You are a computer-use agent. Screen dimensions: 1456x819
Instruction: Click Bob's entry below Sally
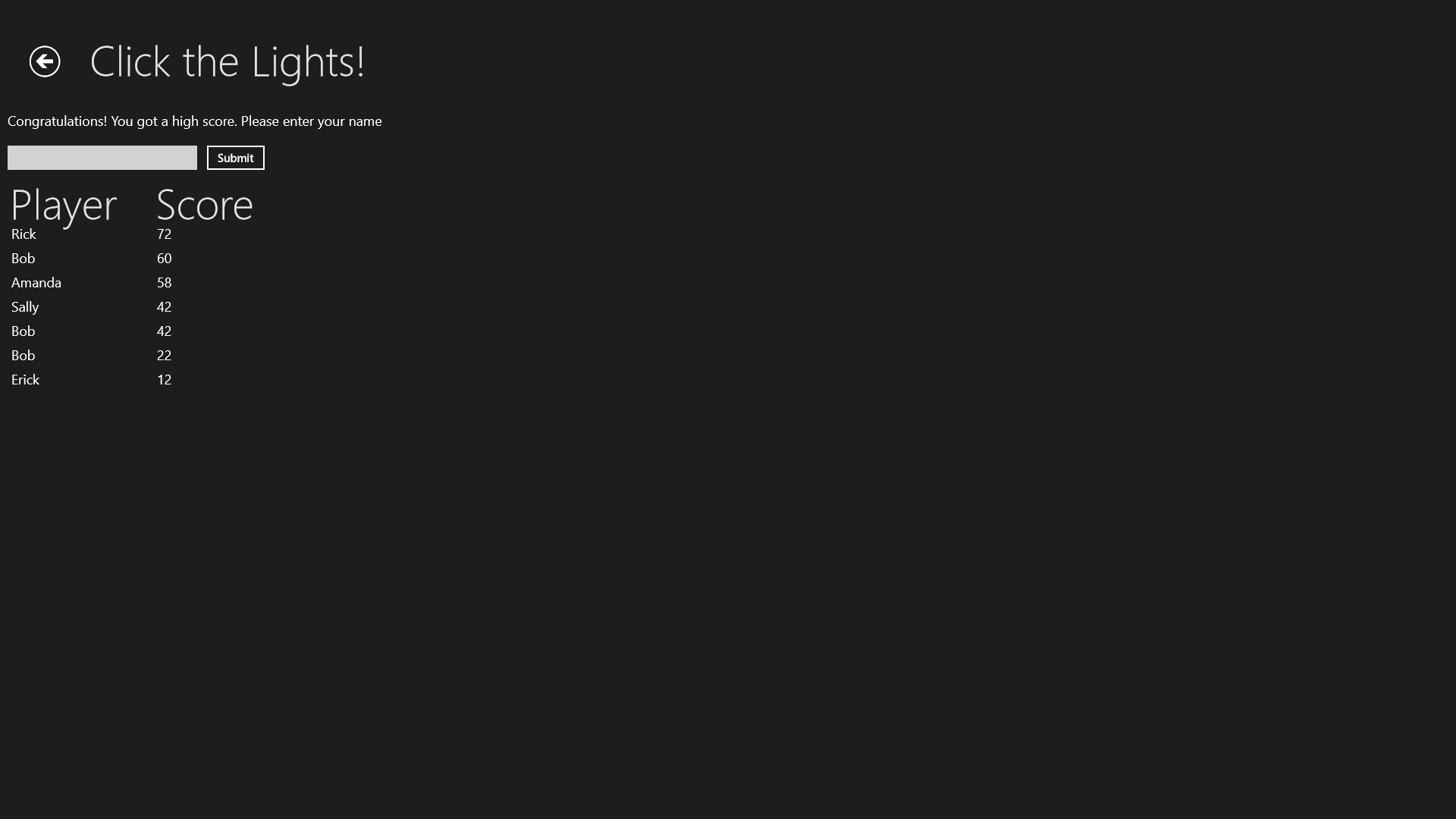tap(23, 331)
